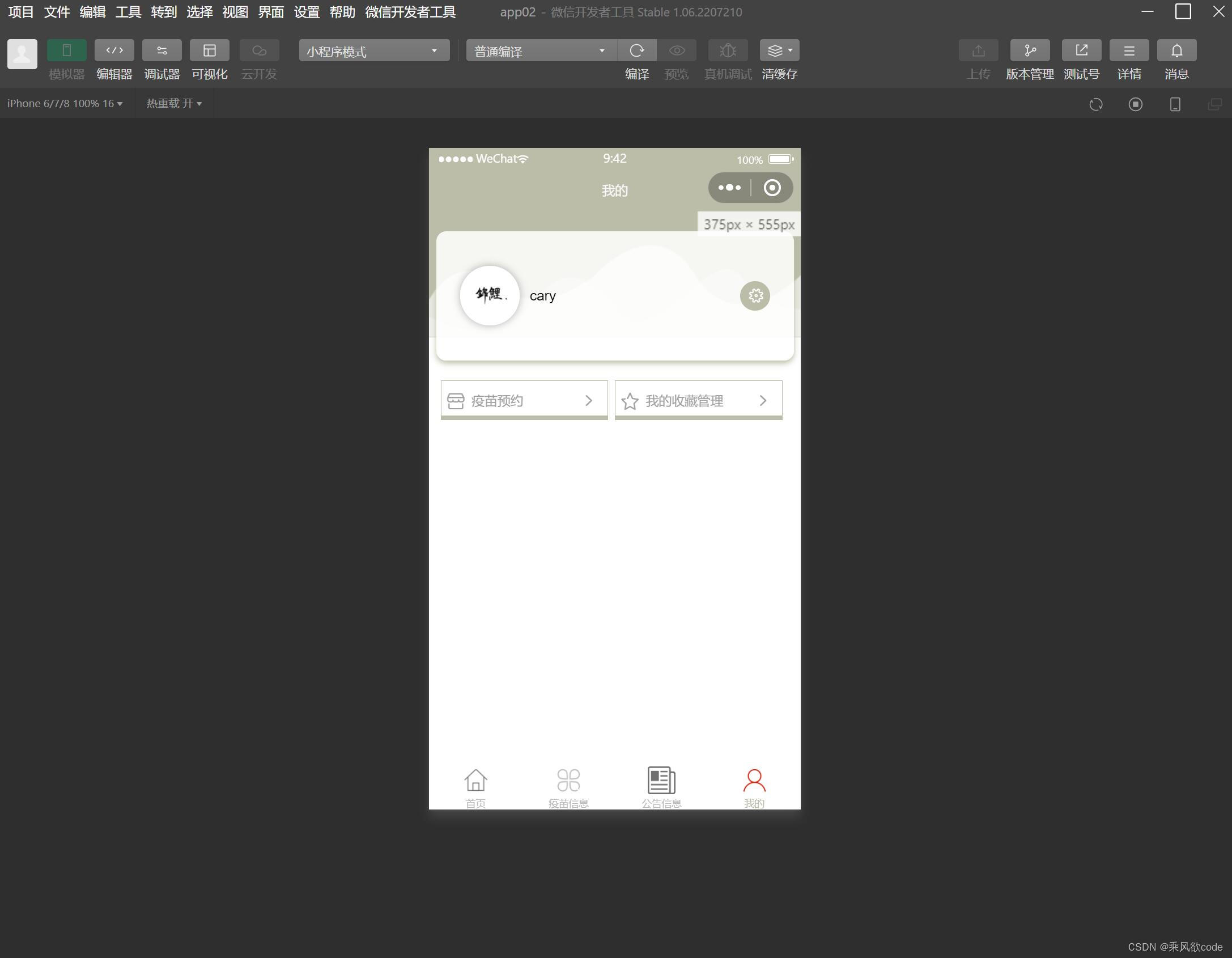Expand the 热重载 开 option

(x=174, y=104)
